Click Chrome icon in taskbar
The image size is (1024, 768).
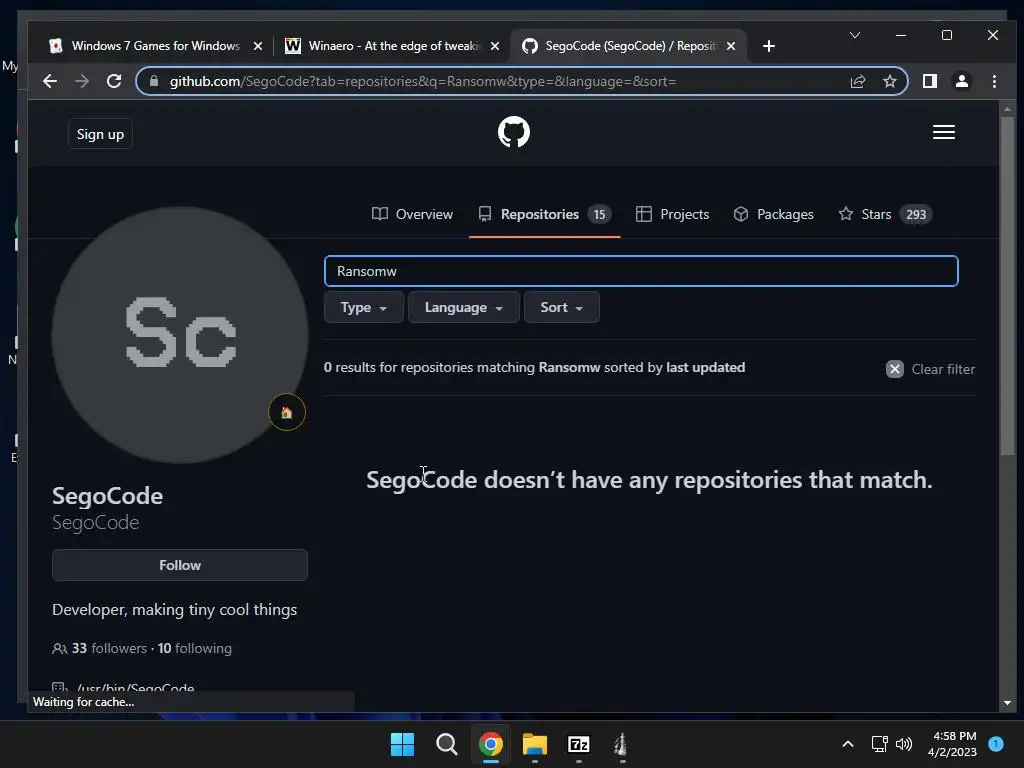click(490, 744)
